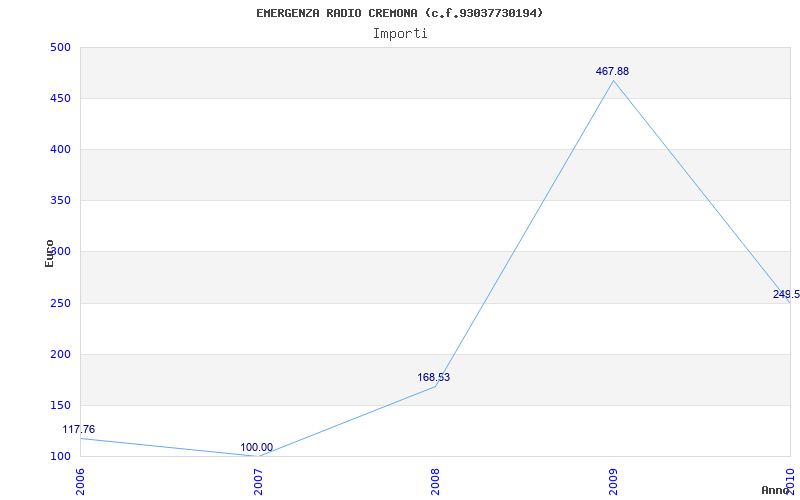Click the 350 y-axis value

pos(60,201)
